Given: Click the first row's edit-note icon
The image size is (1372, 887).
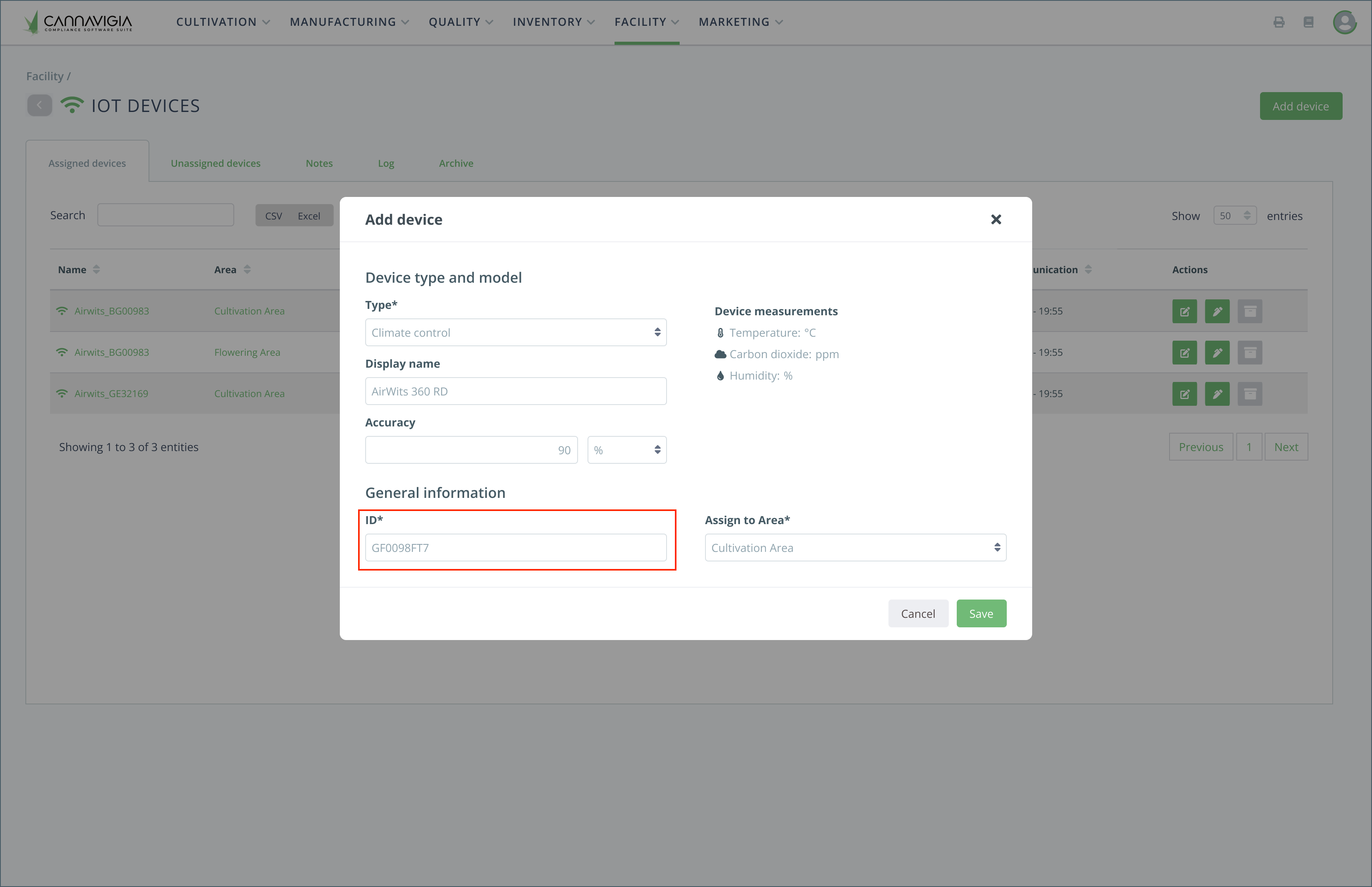Looking at the screenshot, I should [1184, 311].
